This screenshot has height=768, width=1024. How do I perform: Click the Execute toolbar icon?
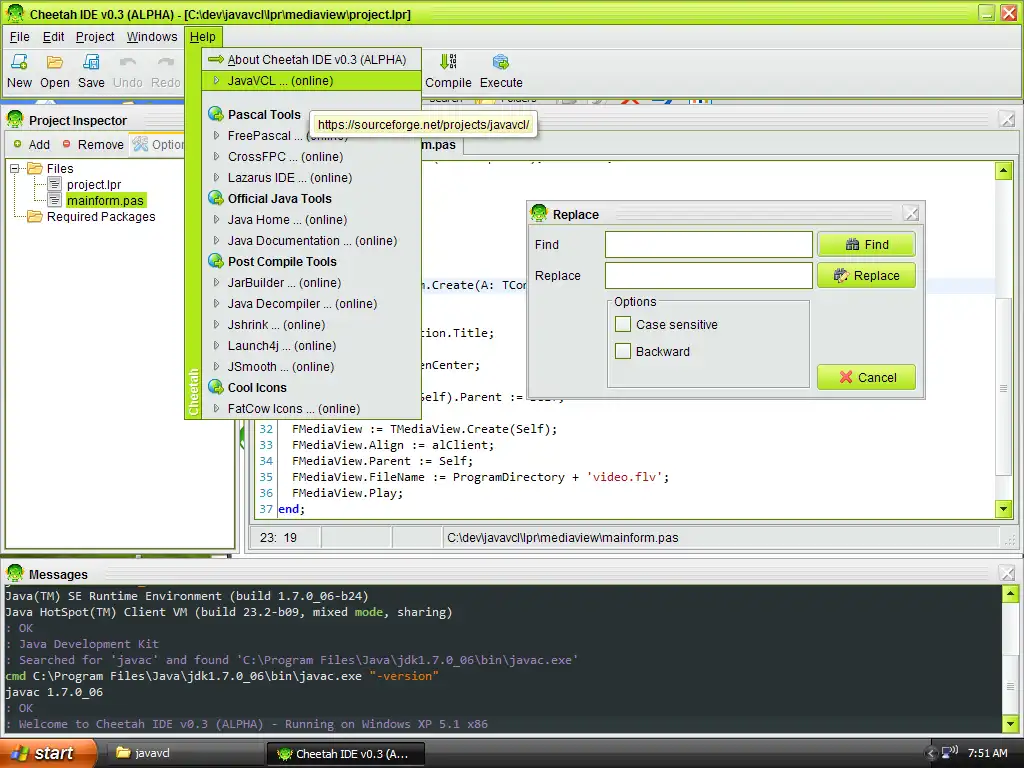tap(501, 62)
